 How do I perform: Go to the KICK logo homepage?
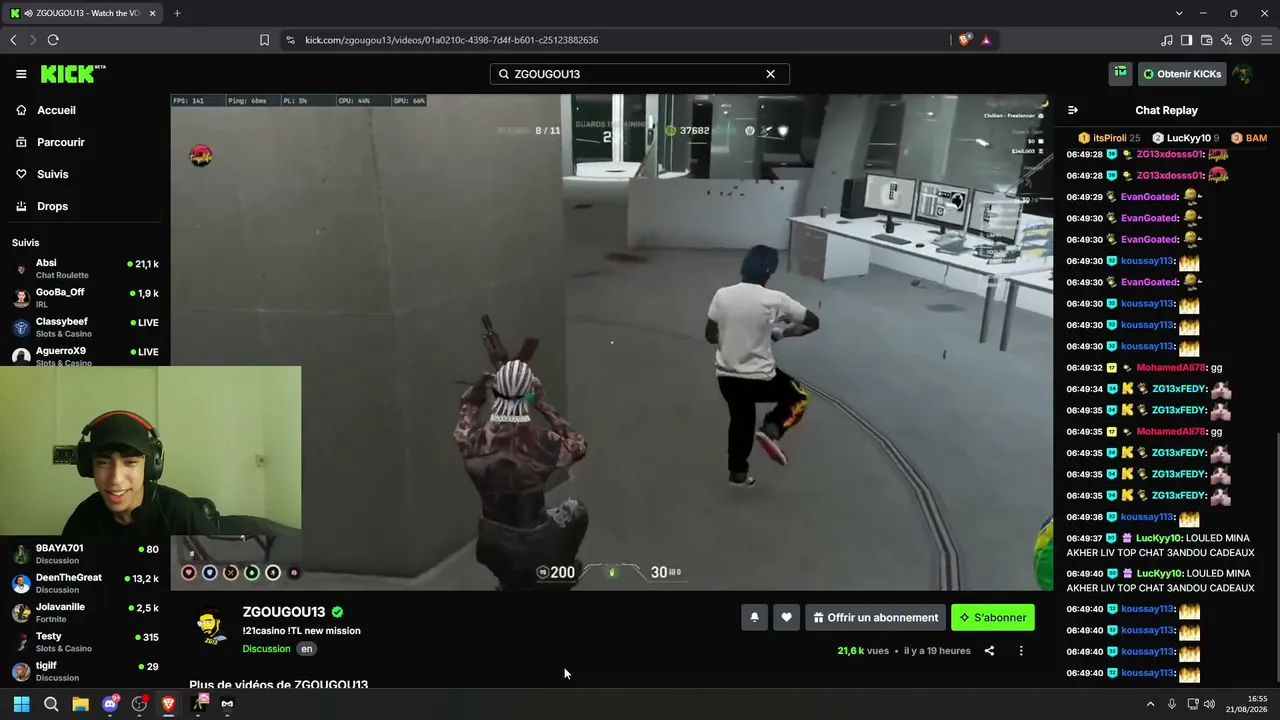coord(73,74)
